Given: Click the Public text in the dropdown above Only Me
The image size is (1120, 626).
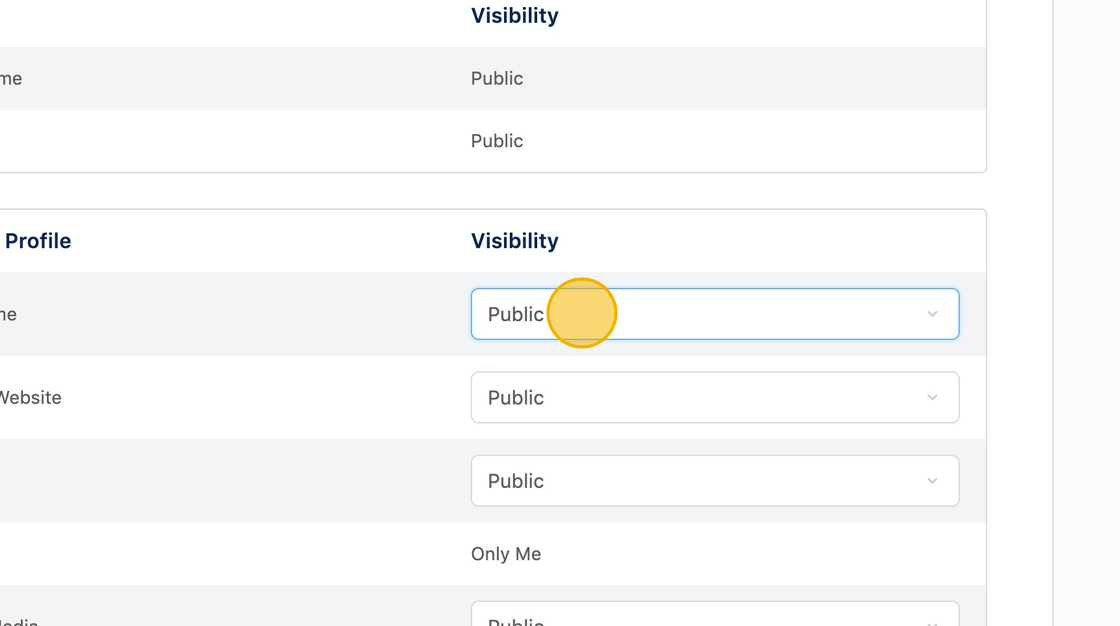Looking at the screenshot, I should coord(516,481).
